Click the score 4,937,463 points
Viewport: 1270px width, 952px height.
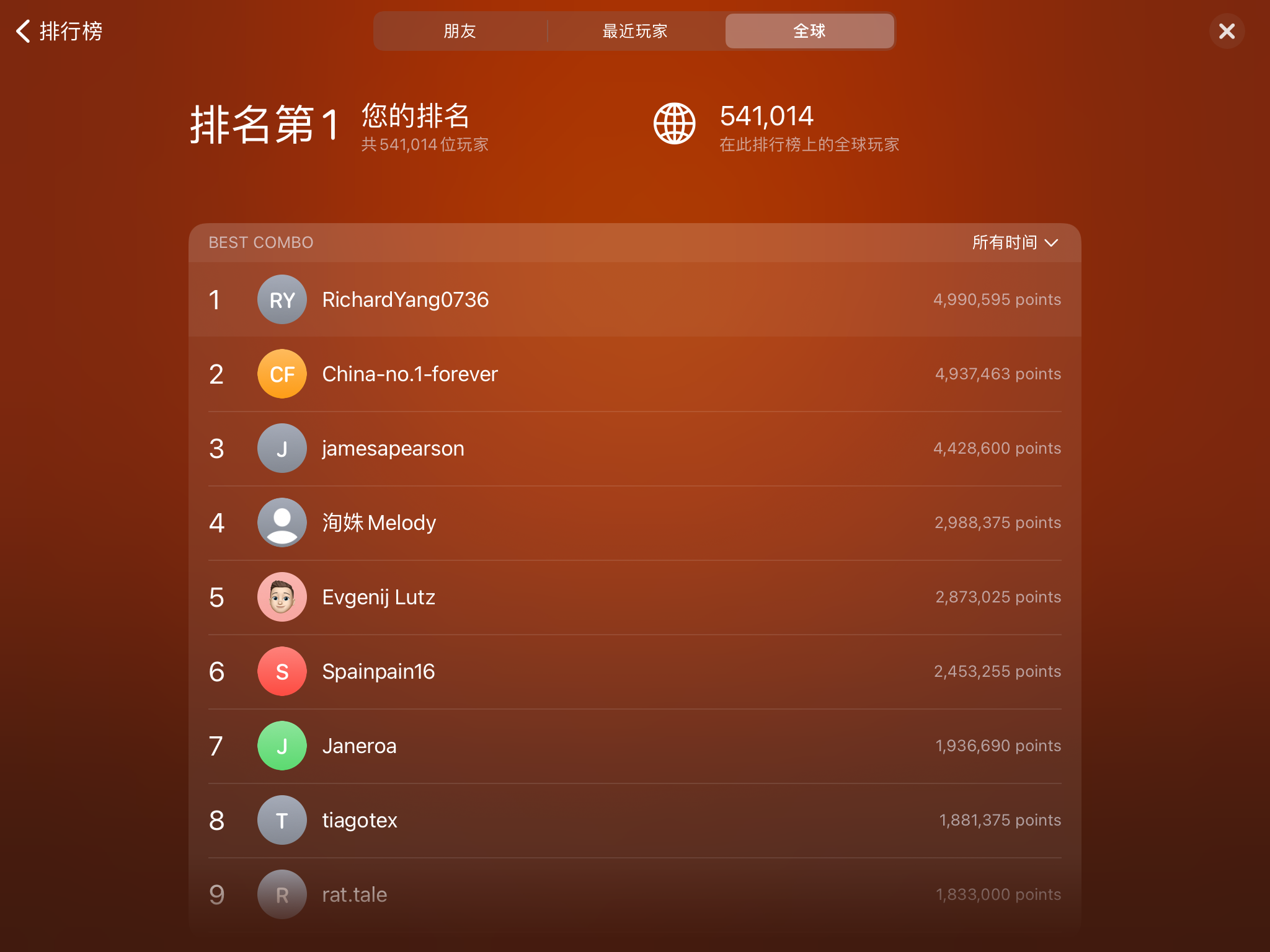(x=998, y=374)
